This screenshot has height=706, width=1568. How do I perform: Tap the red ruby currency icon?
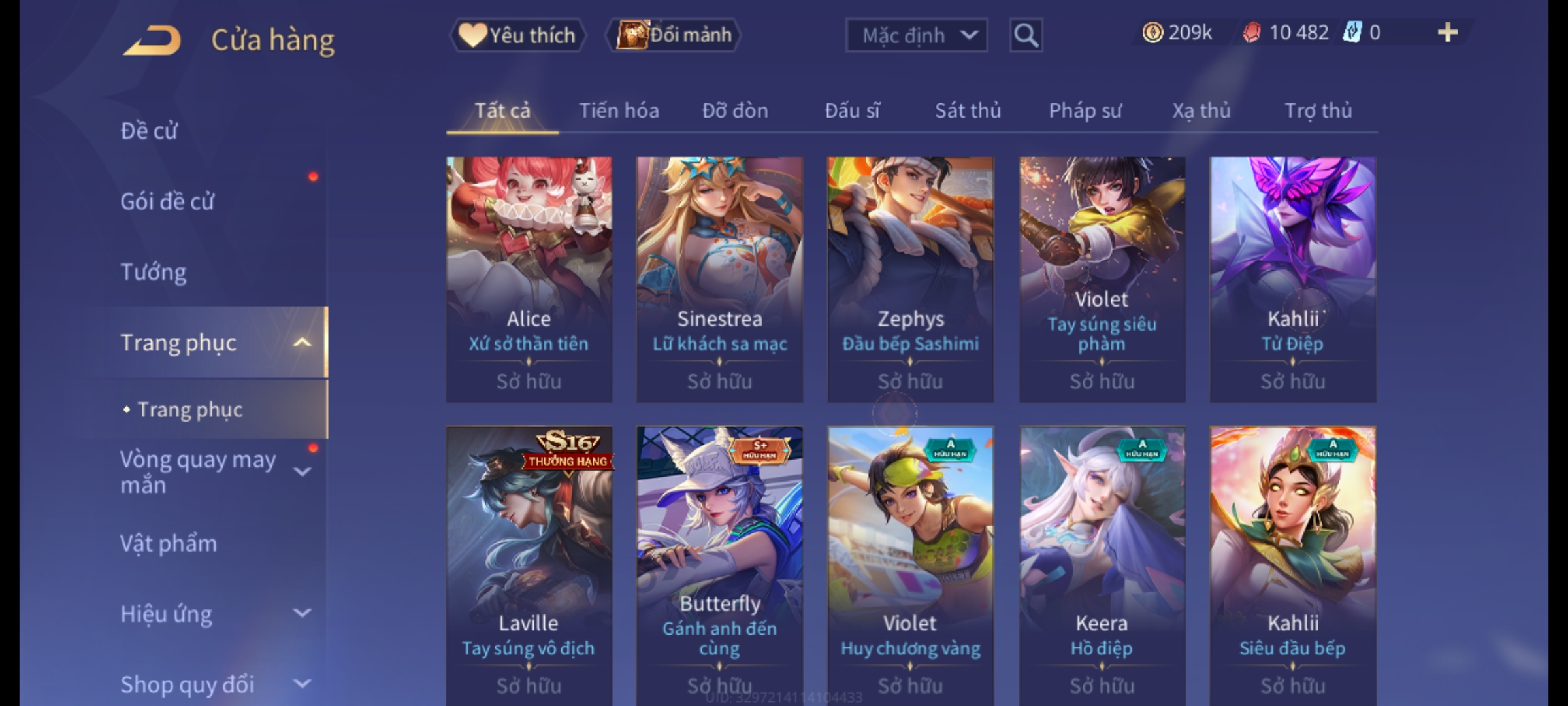[1251, 33]
